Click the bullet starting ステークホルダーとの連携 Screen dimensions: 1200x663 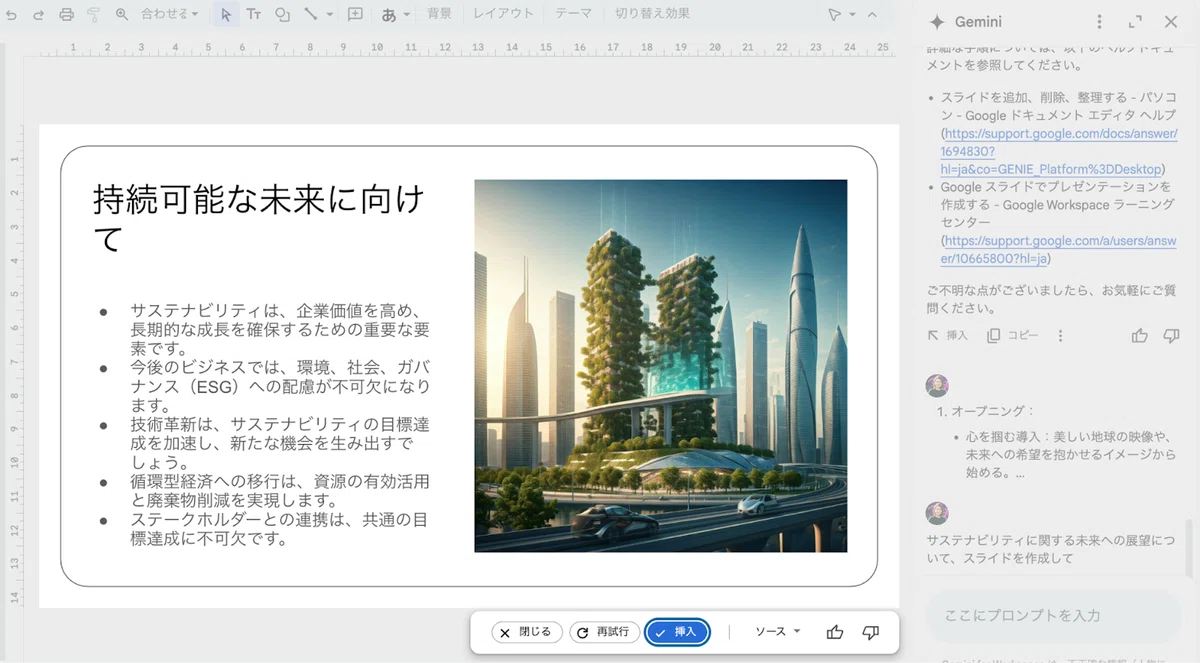281,529
